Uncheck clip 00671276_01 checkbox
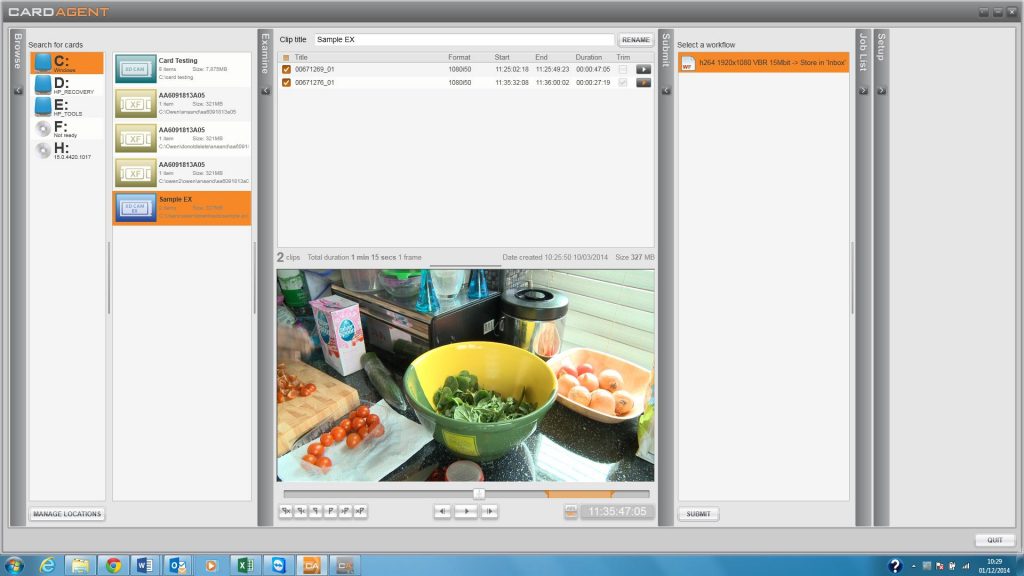Image resolution: width=1024 pixels, height=576 pixels. pos(286,82)
